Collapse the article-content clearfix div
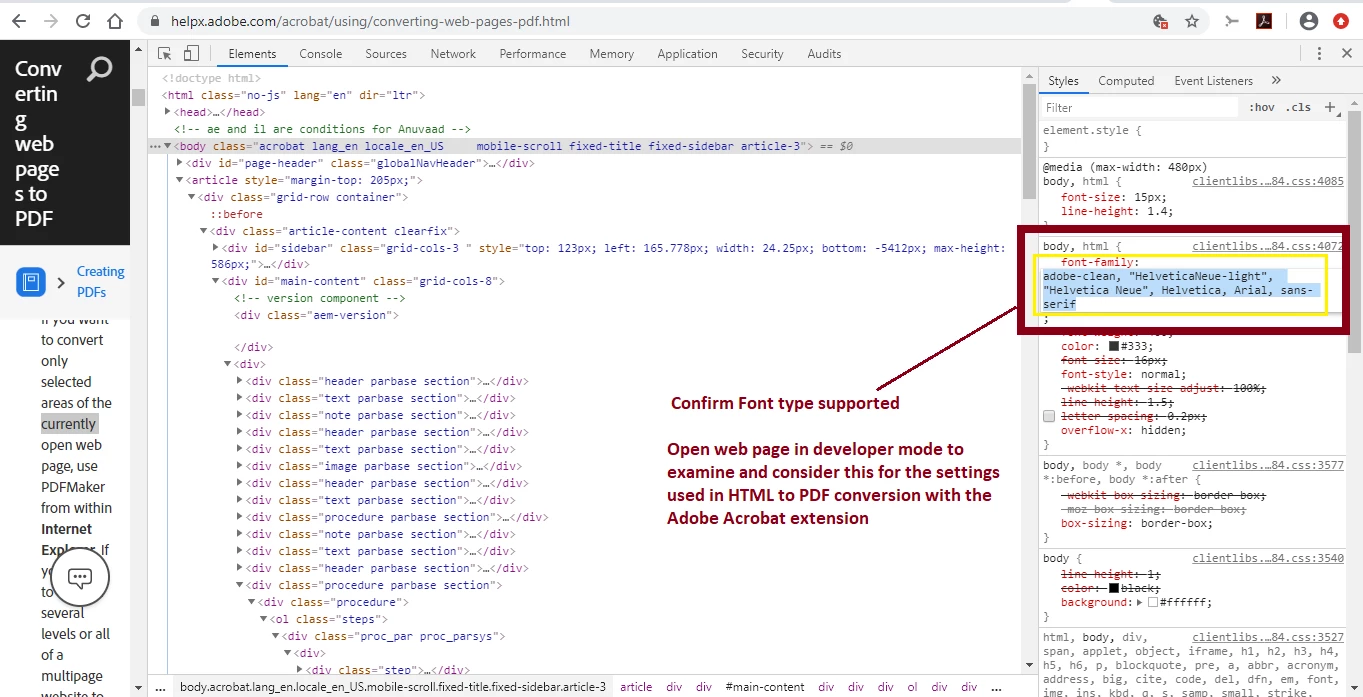Image resolution: width=1363 pixels, height=697 pixels. (x=203, y=231)
